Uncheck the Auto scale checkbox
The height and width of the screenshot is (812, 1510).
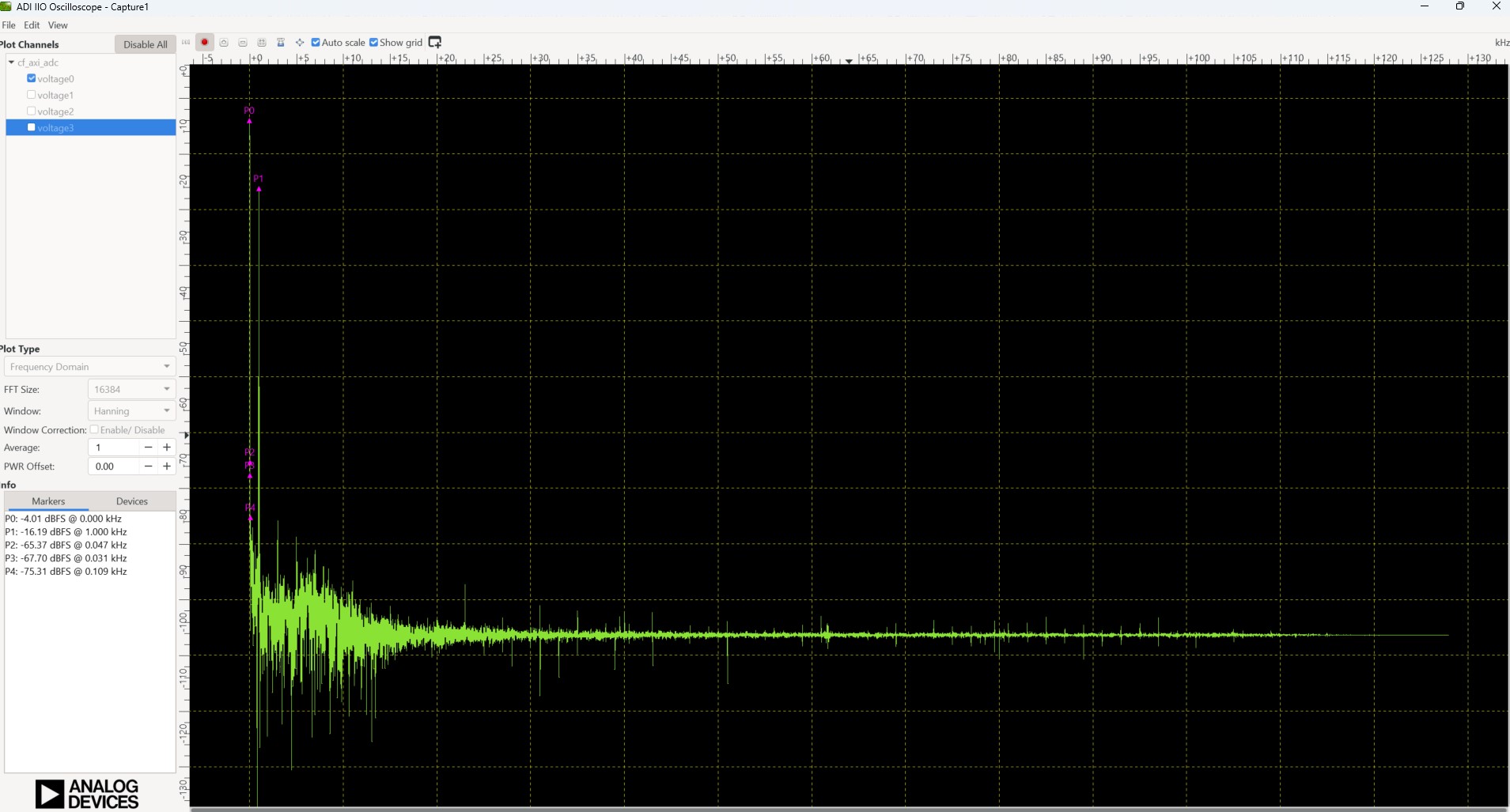tap(316, 43)
